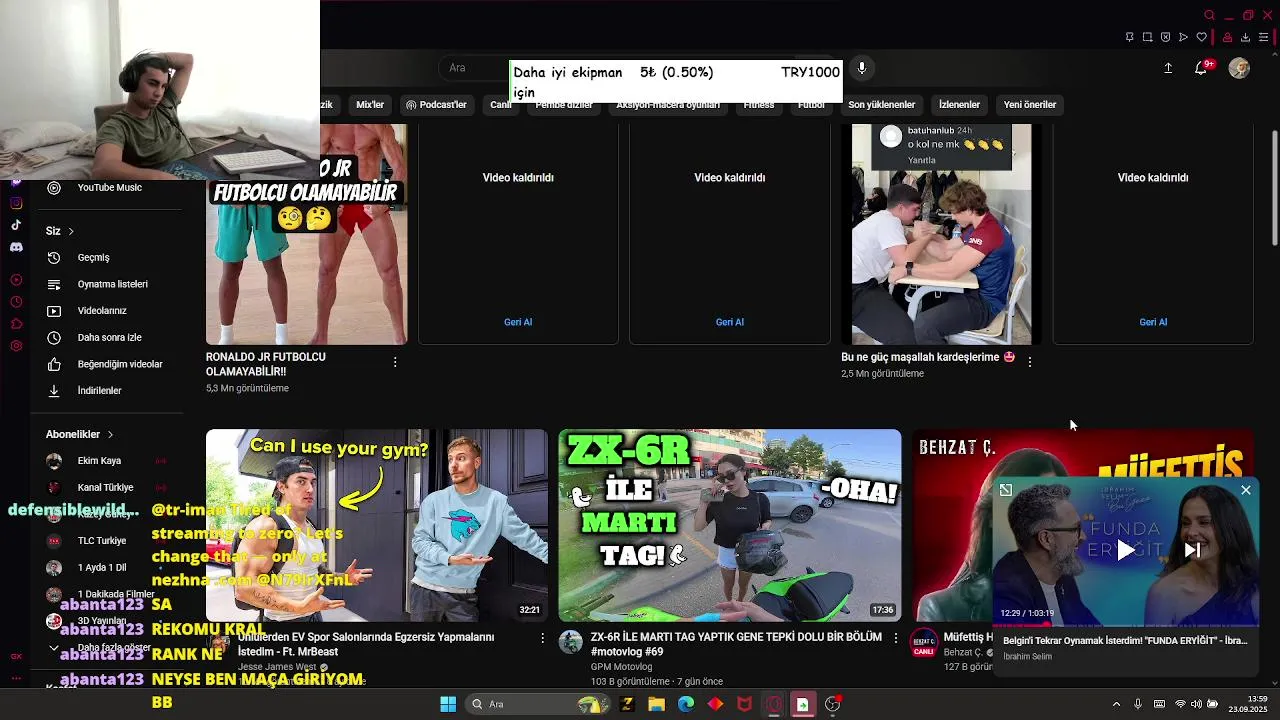Open YouTube notifications bell
The width and height of the screenshot is (1280, 720).
[x=1201, y=68]
